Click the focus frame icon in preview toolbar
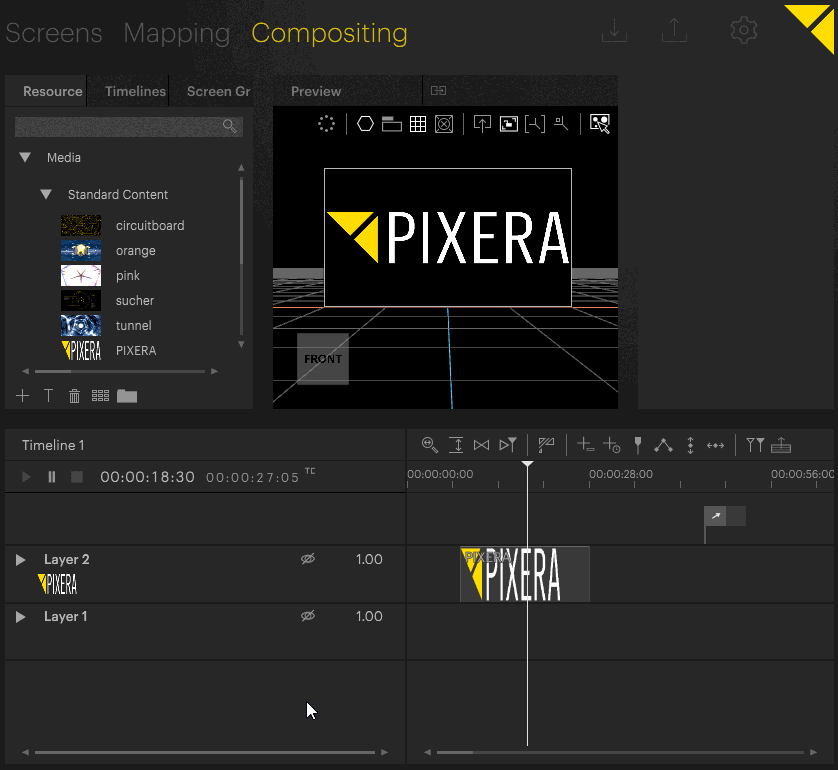This screenshot has height=770, width=838. (508, 124)
